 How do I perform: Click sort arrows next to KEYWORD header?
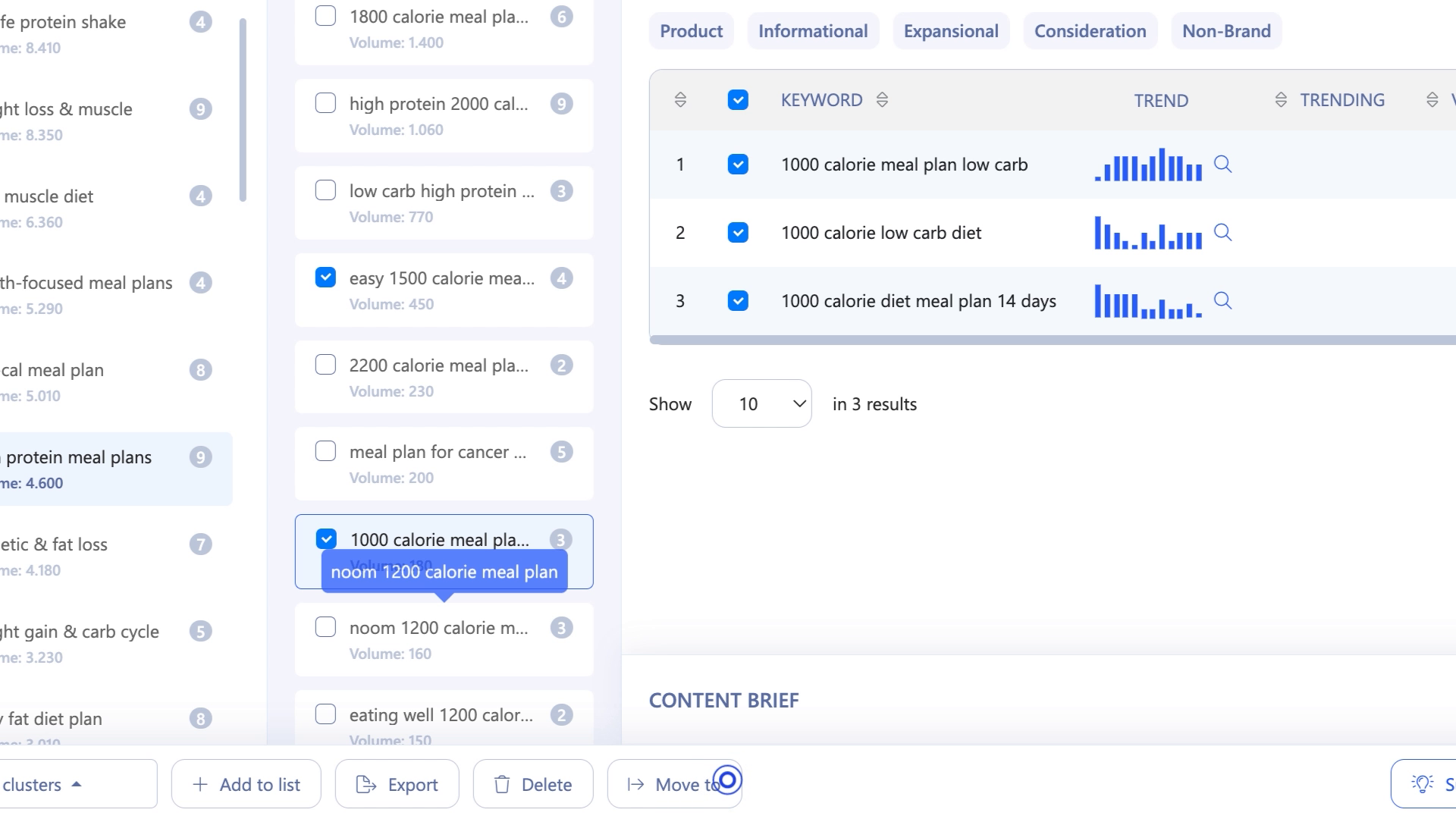coord(882,100)
